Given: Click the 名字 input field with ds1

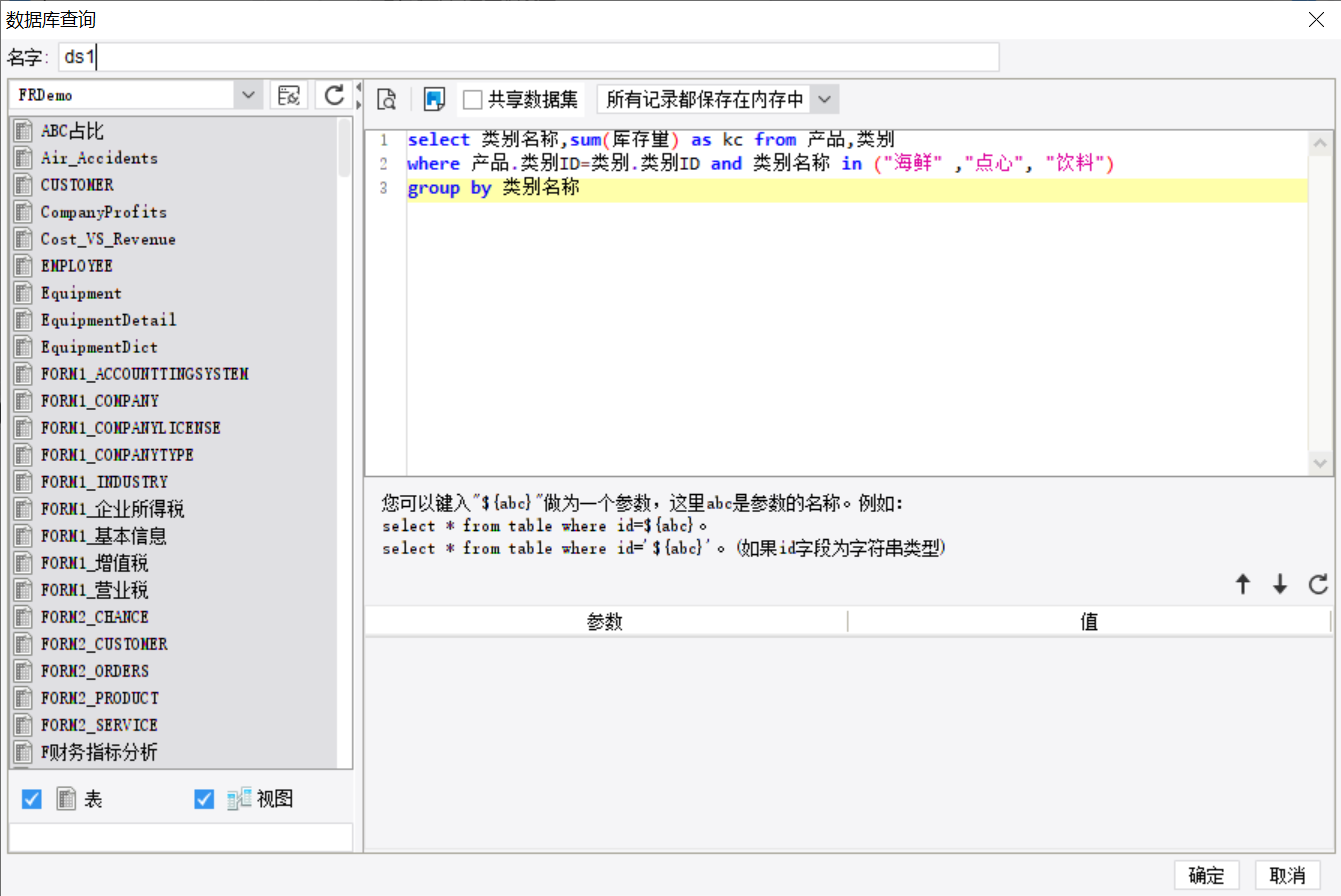Looking at the screenshot, I should [x=529, y=57].
